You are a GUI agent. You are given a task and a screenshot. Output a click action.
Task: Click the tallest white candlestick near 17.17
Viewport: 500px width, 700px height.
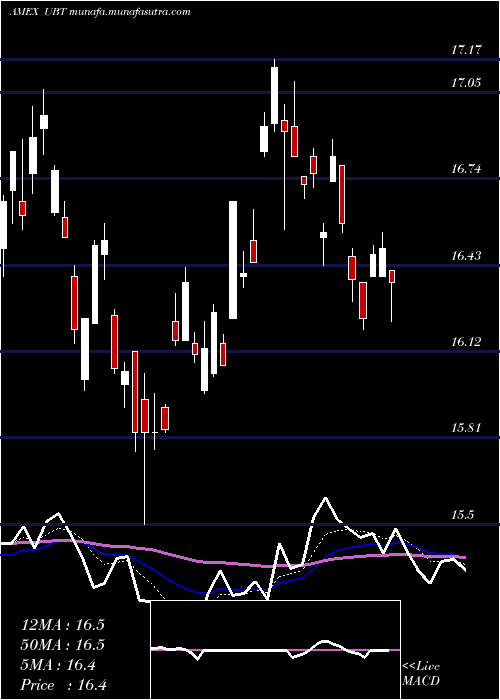274,95
